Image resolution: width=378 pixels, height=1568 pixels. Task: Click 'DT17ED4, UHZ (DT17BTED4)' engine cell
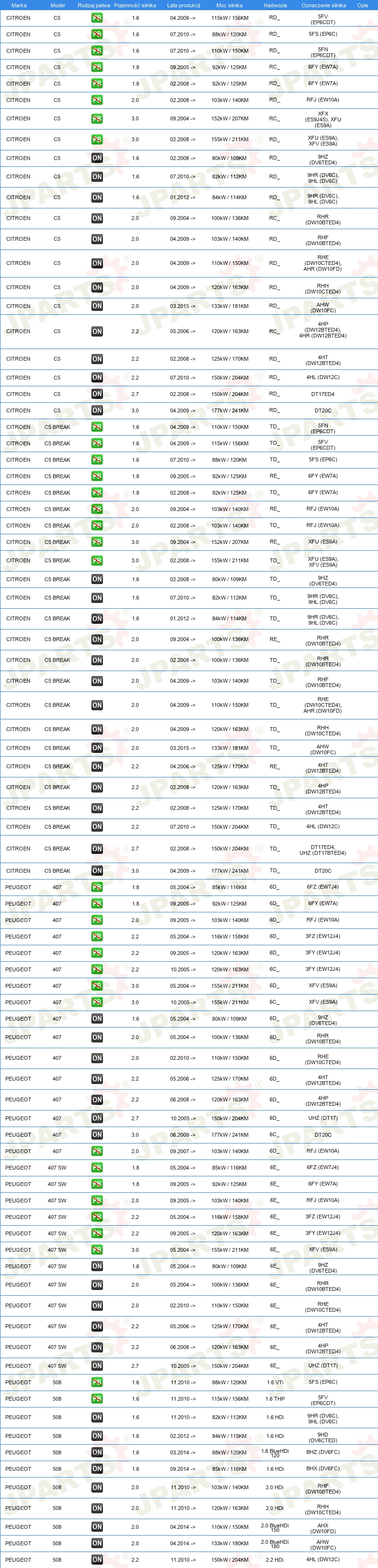coord(322,850)
